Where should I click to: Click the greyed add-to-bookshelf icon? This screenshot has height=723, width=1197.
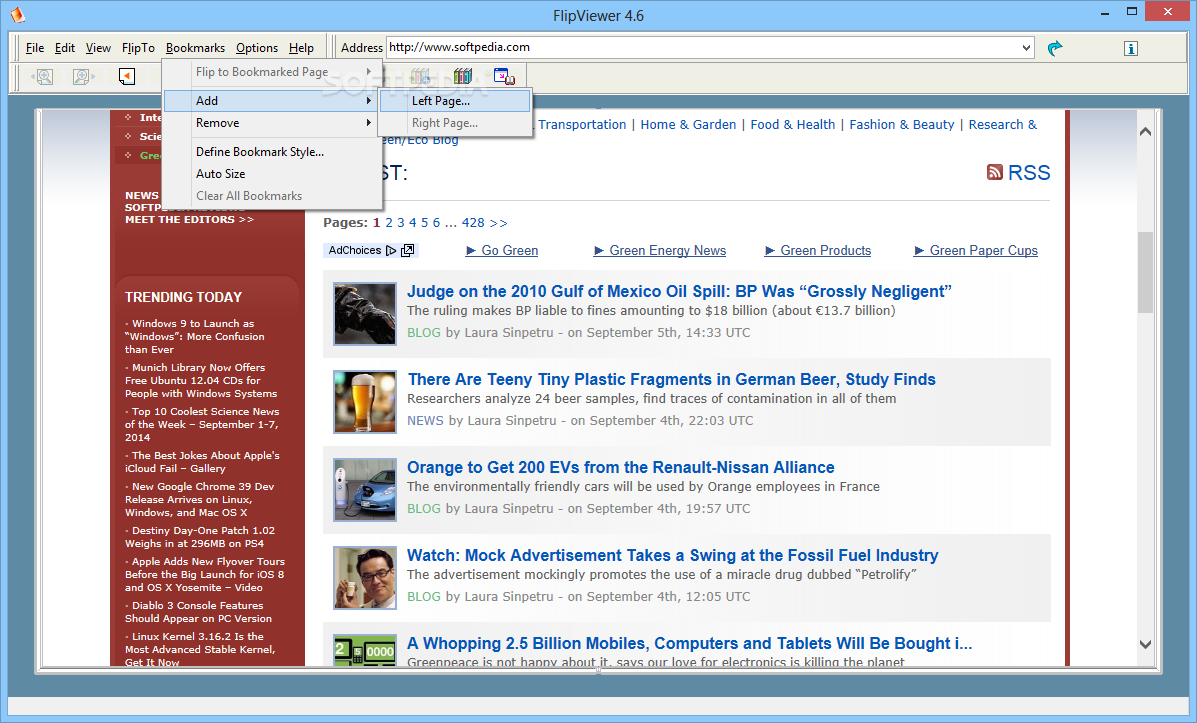tap(421, 76)
